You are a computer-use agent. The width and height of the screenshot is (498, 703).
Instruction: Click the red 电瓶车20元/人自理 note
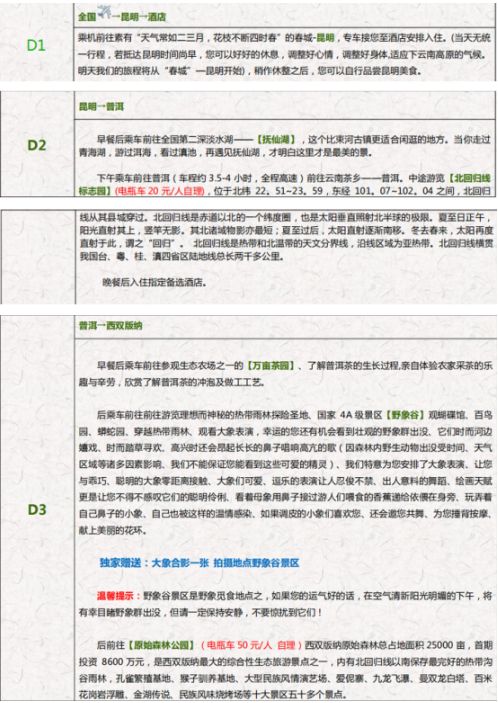pyautogui.click(x=160, y=191)
